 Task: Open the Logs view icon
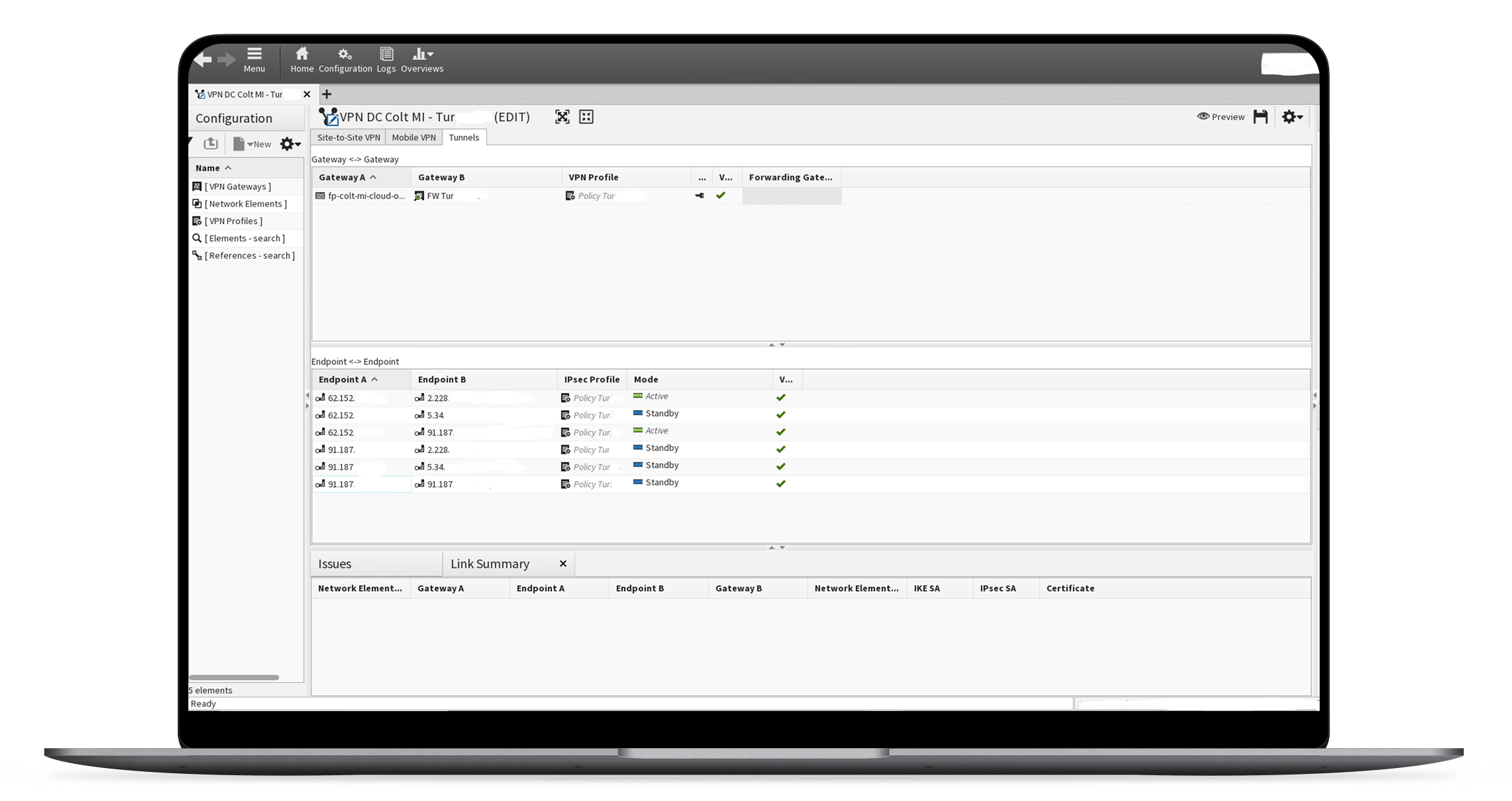tap(387, 59)
